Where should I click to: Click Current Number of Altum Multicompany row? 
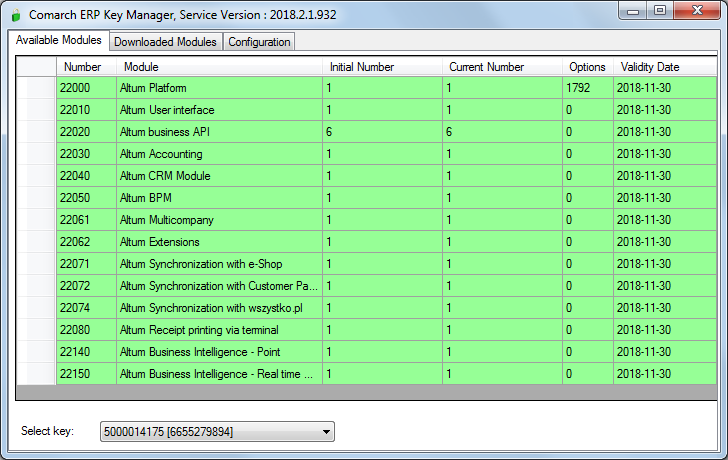tap(502, 220)
